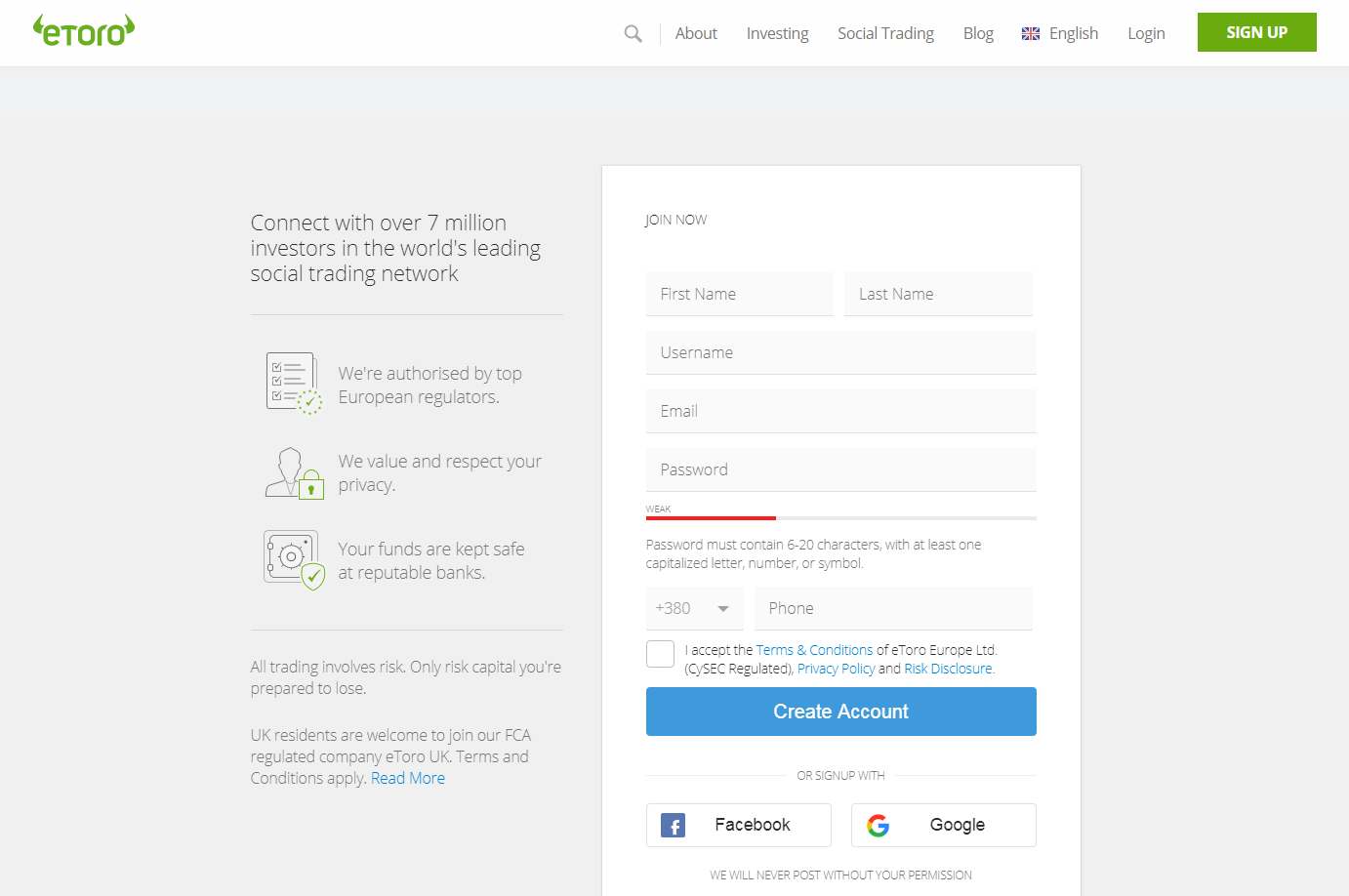Click 'WE WILL NEVER POST WITHOUT YOUR PERMISSION' text
The height and width of the screenshot is (896, 1349).
(x=841, y=876)
